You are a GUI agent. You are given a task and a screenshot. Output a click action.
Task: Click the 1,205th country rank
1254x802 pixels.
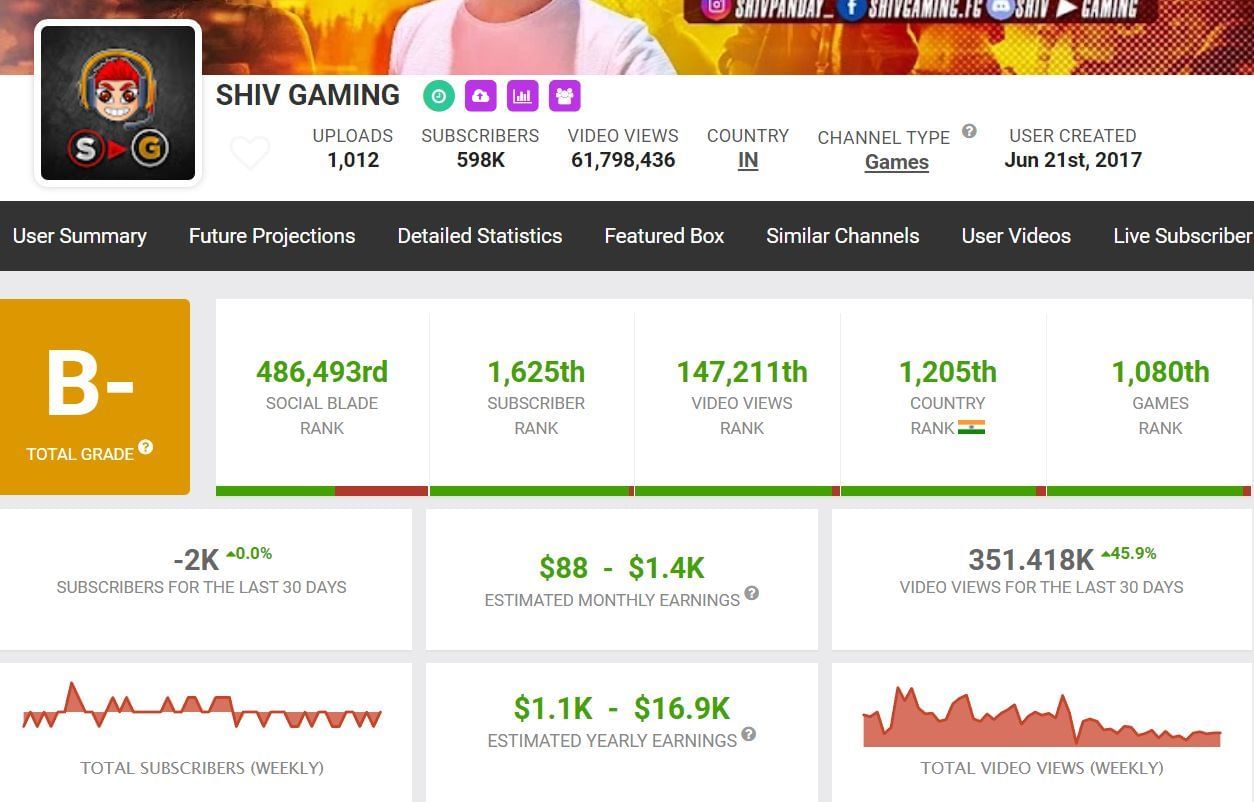[948, 372]
